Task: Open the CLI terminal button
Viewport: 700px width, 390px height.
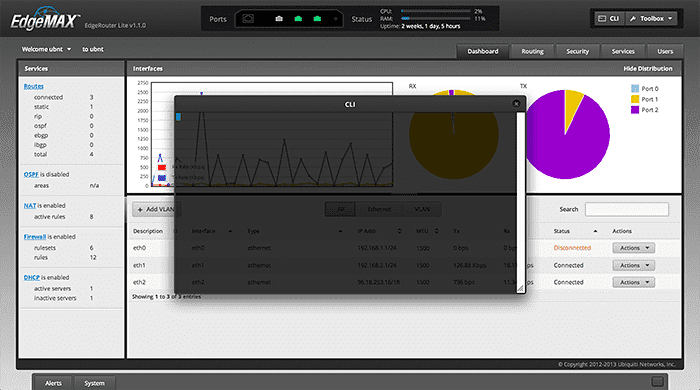Action: tap(608, 19)
